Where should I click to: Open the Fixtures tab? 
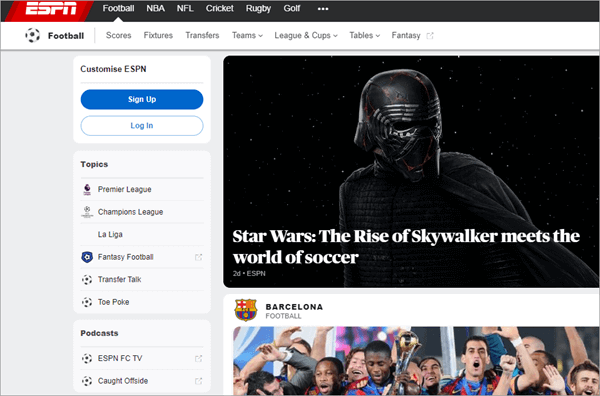click(x=158, y=35)
